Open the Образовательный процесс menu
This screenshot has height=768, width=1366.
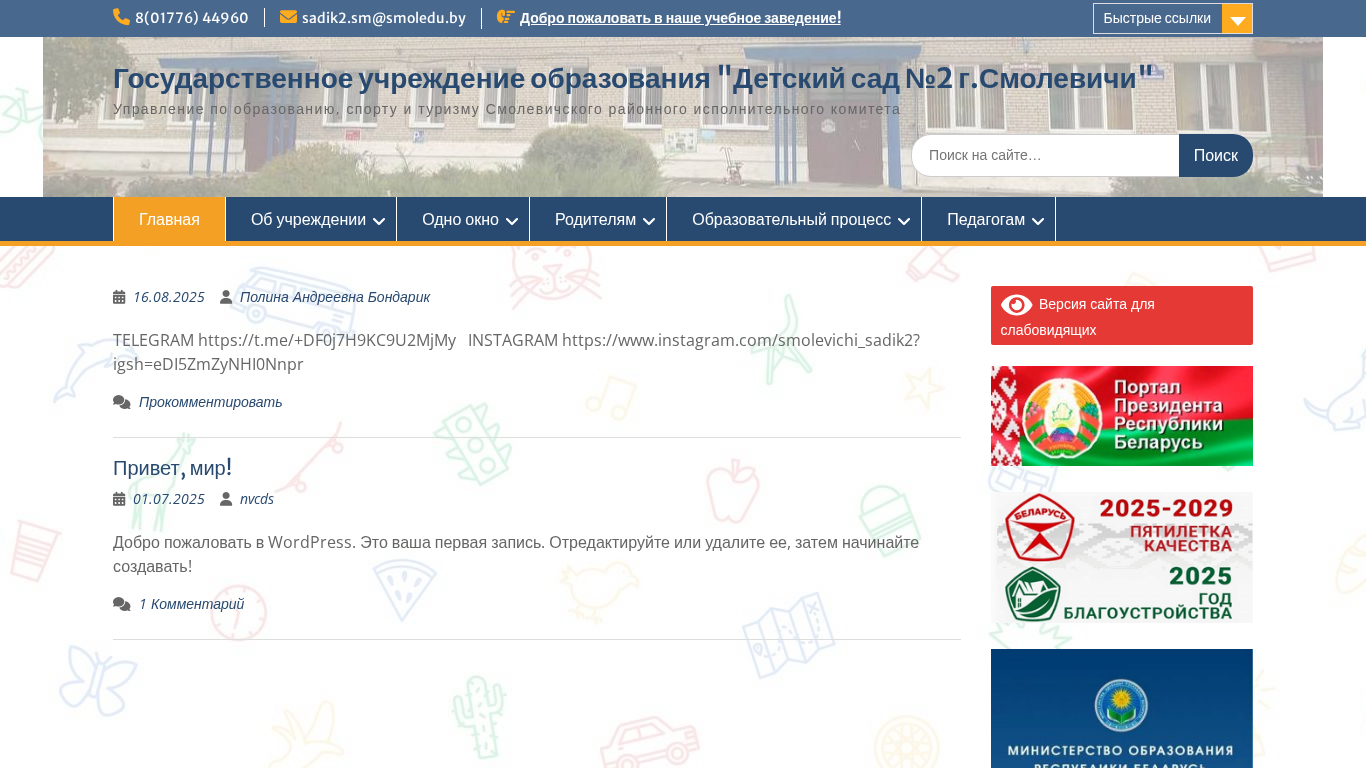[794, 220]
